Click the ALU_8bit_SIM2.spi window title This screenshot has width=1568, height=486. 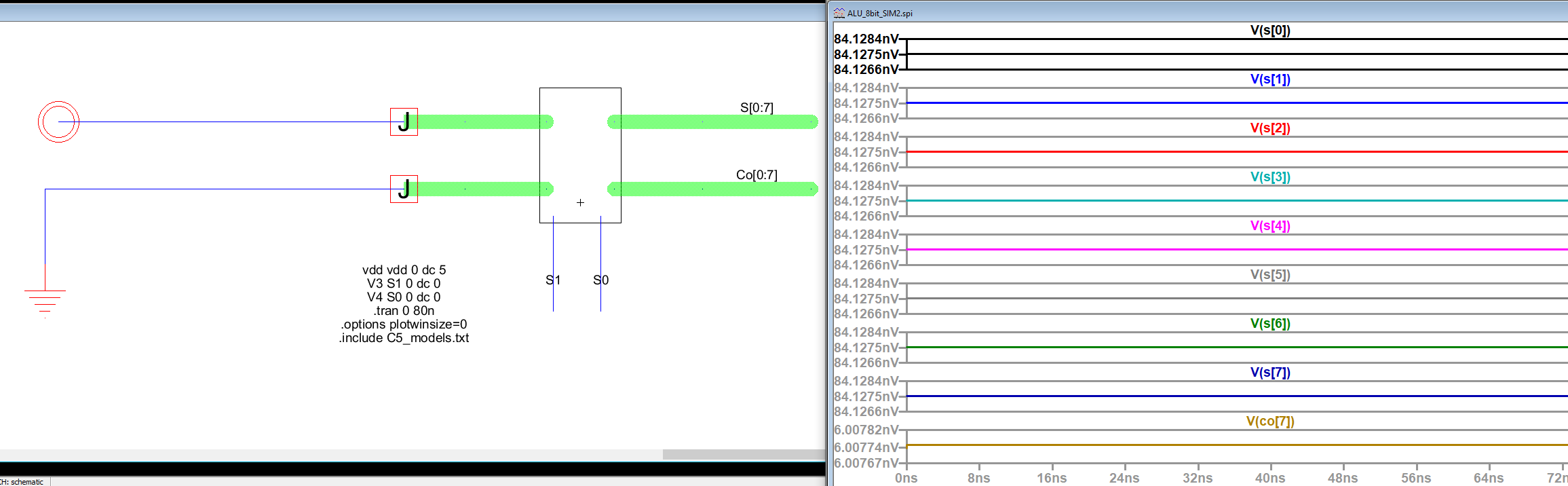tap(879, 13)
